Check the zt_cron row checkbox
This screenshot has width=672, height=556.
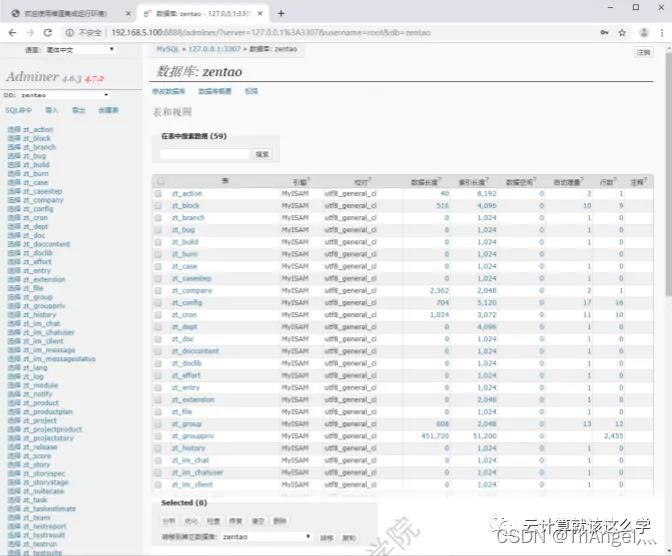coord(158,315)
